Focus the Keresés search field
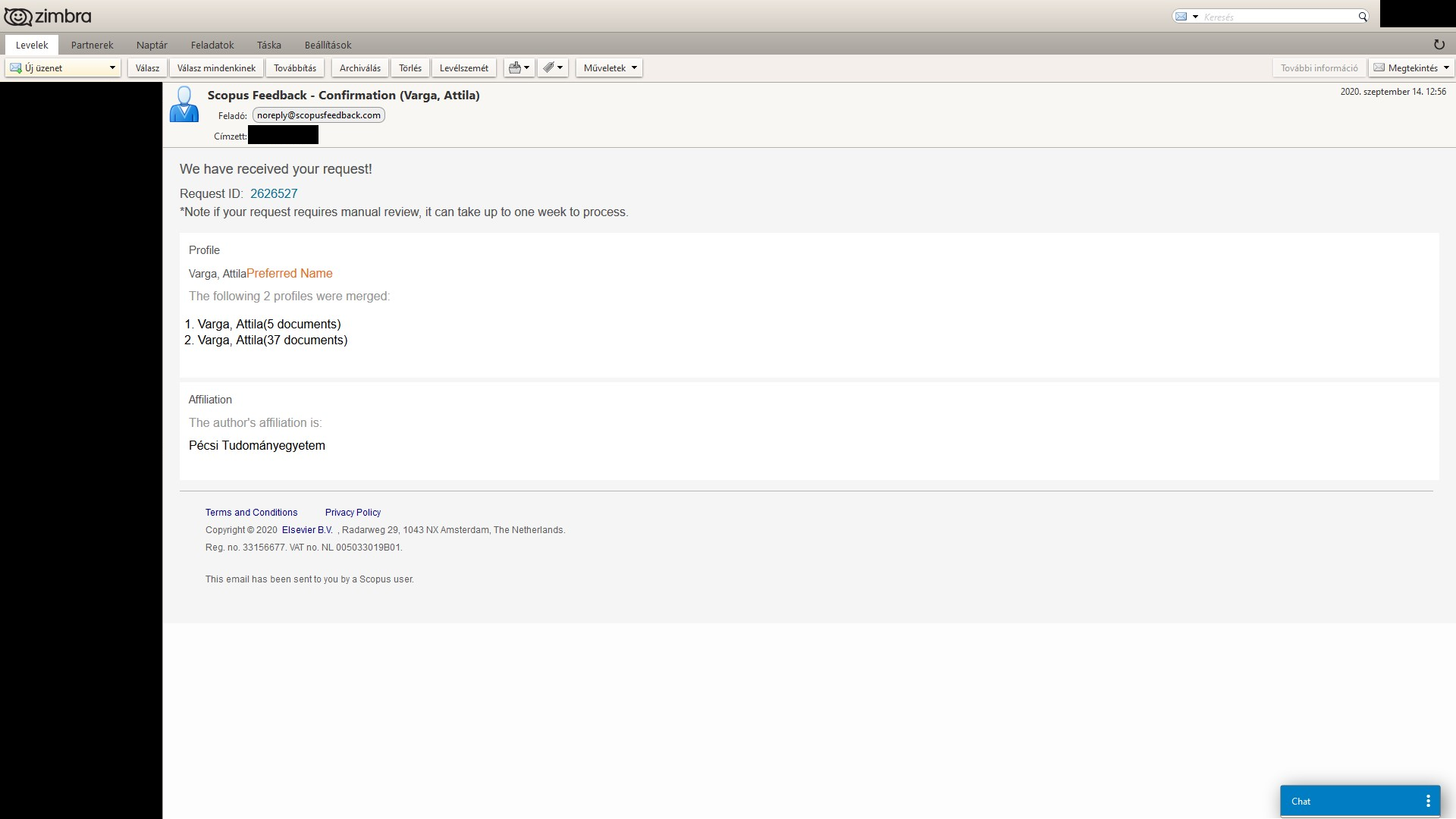Viewport: 1456px width, 819px height. click(1279, 17)
